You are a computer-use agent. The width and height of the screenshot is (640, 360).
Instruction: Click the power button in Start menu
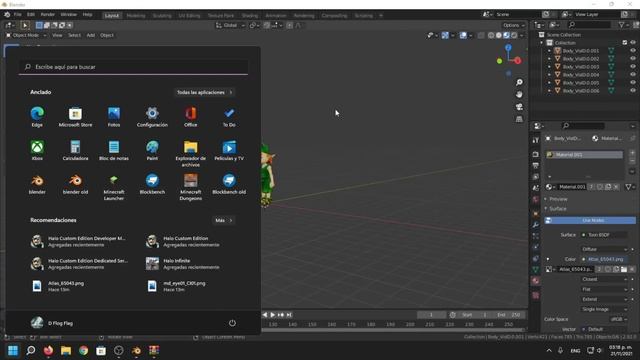click(232, 323)
